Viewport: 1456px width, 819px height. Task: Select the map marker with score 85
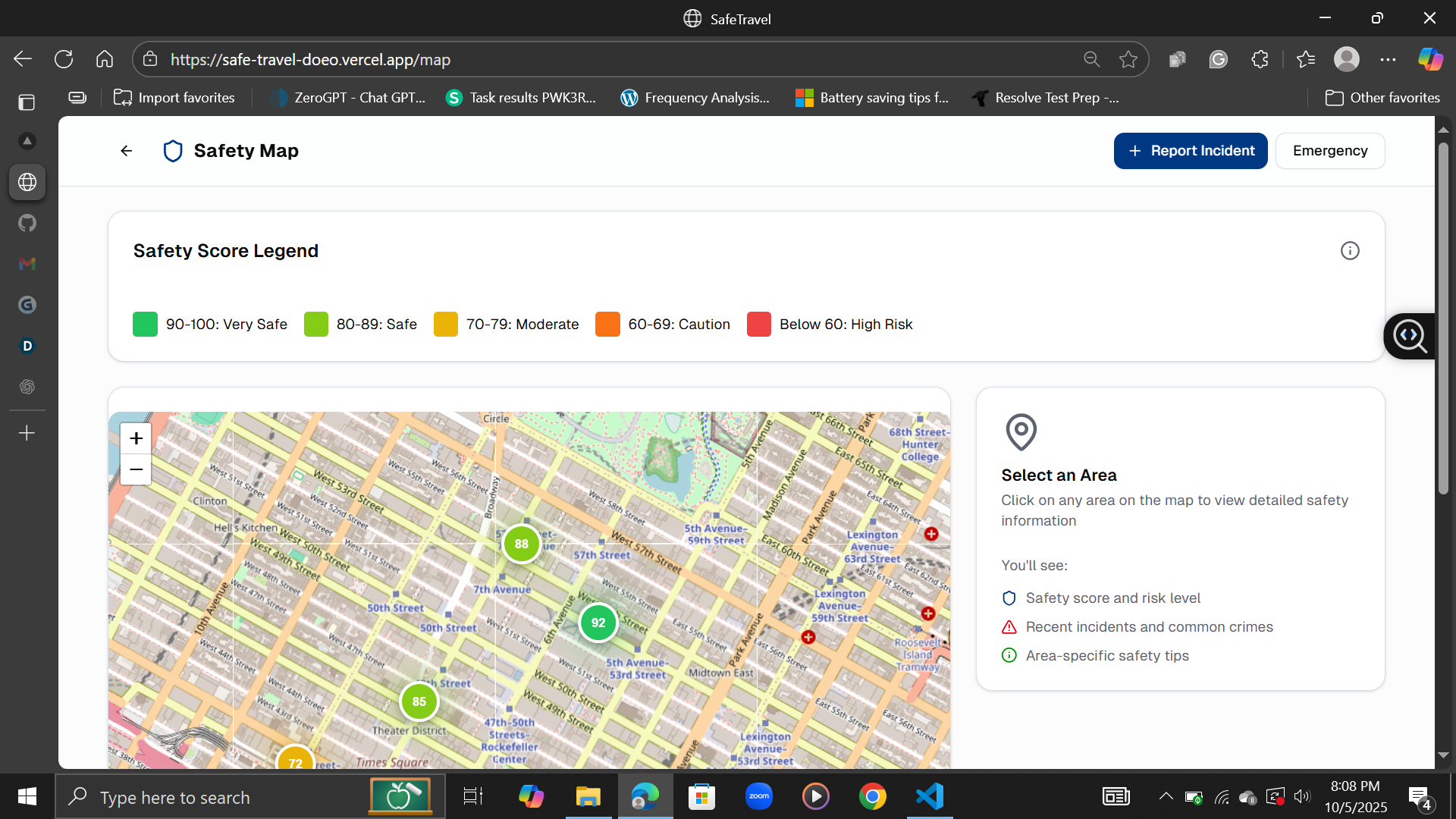[x=419, y=701]
